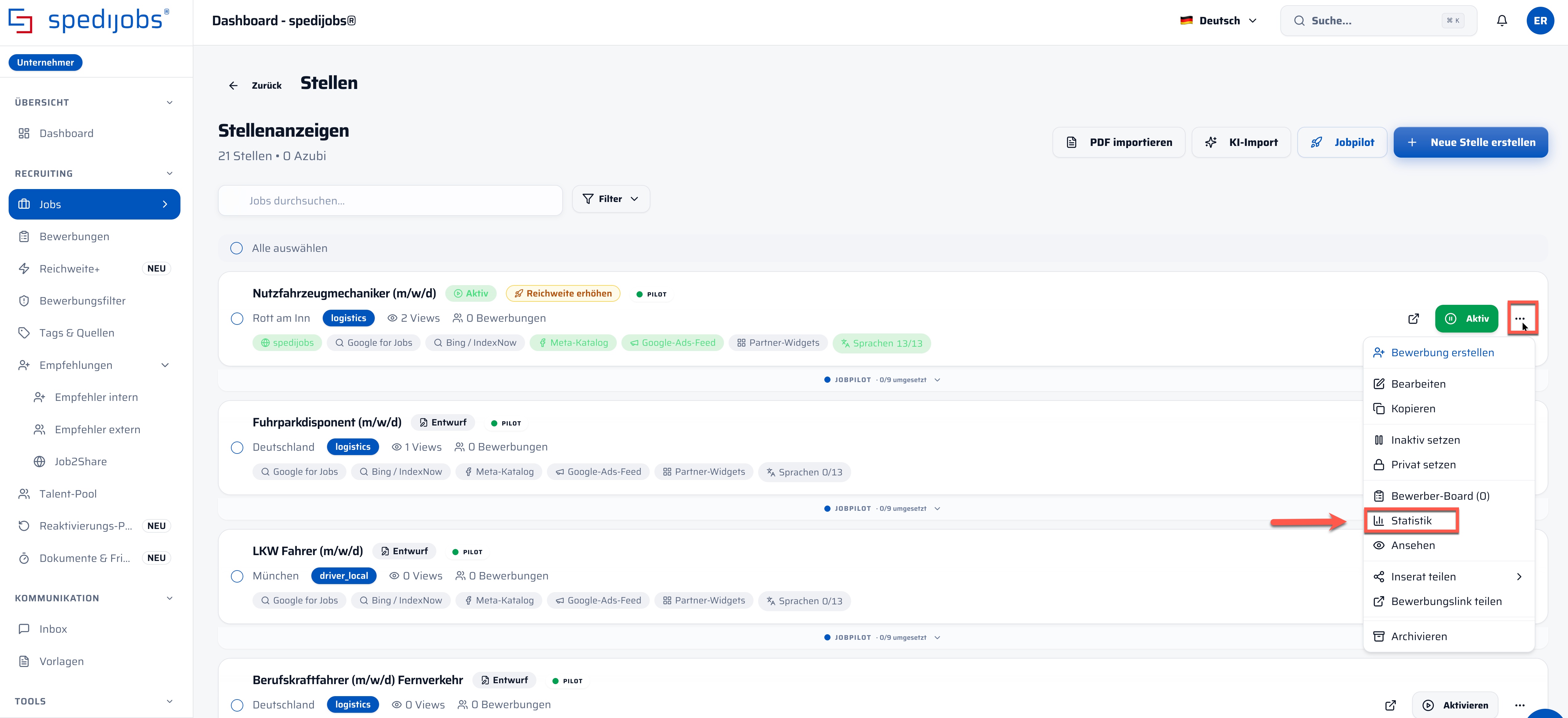The width and height of the screenshot is (1568, 718).
Task: Click the Jobs durchsuchen search field
Action: pyautogui.click(x=390, y=200)
